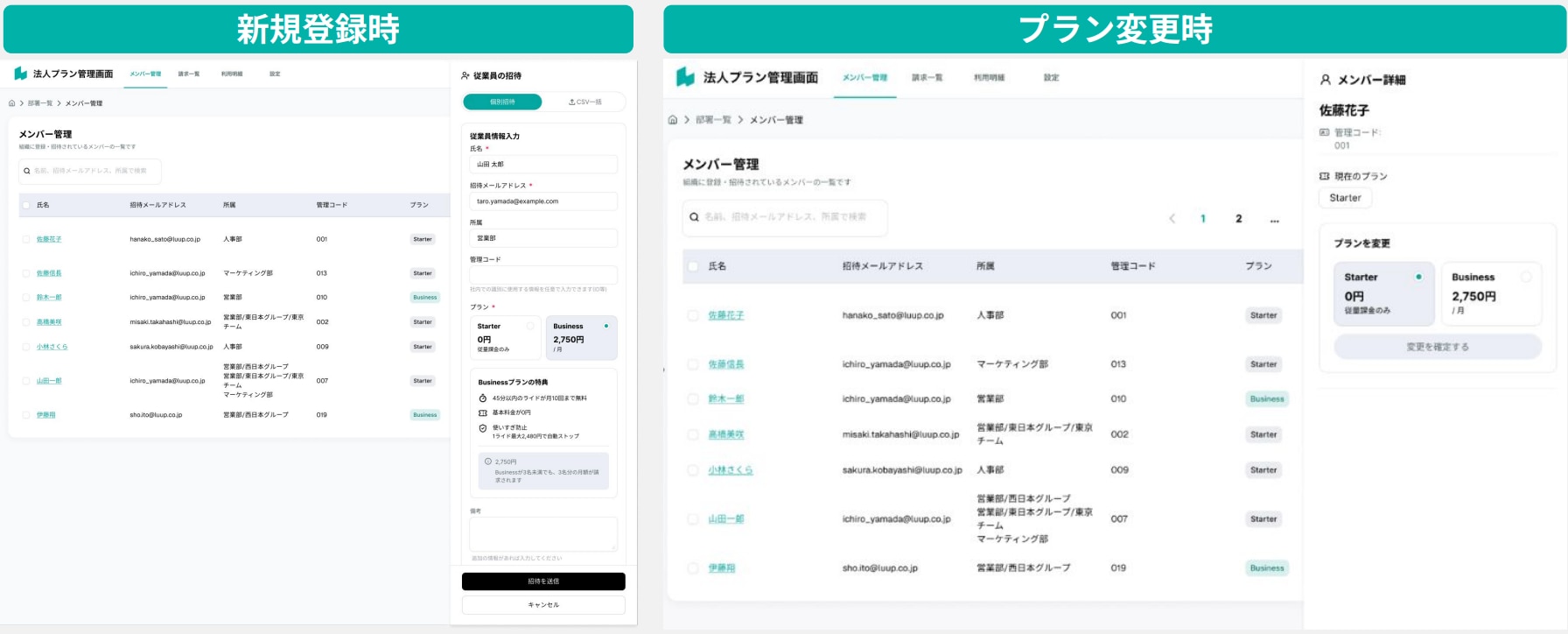Open 利用明細 tab in 新規登録時 screen

232,74
